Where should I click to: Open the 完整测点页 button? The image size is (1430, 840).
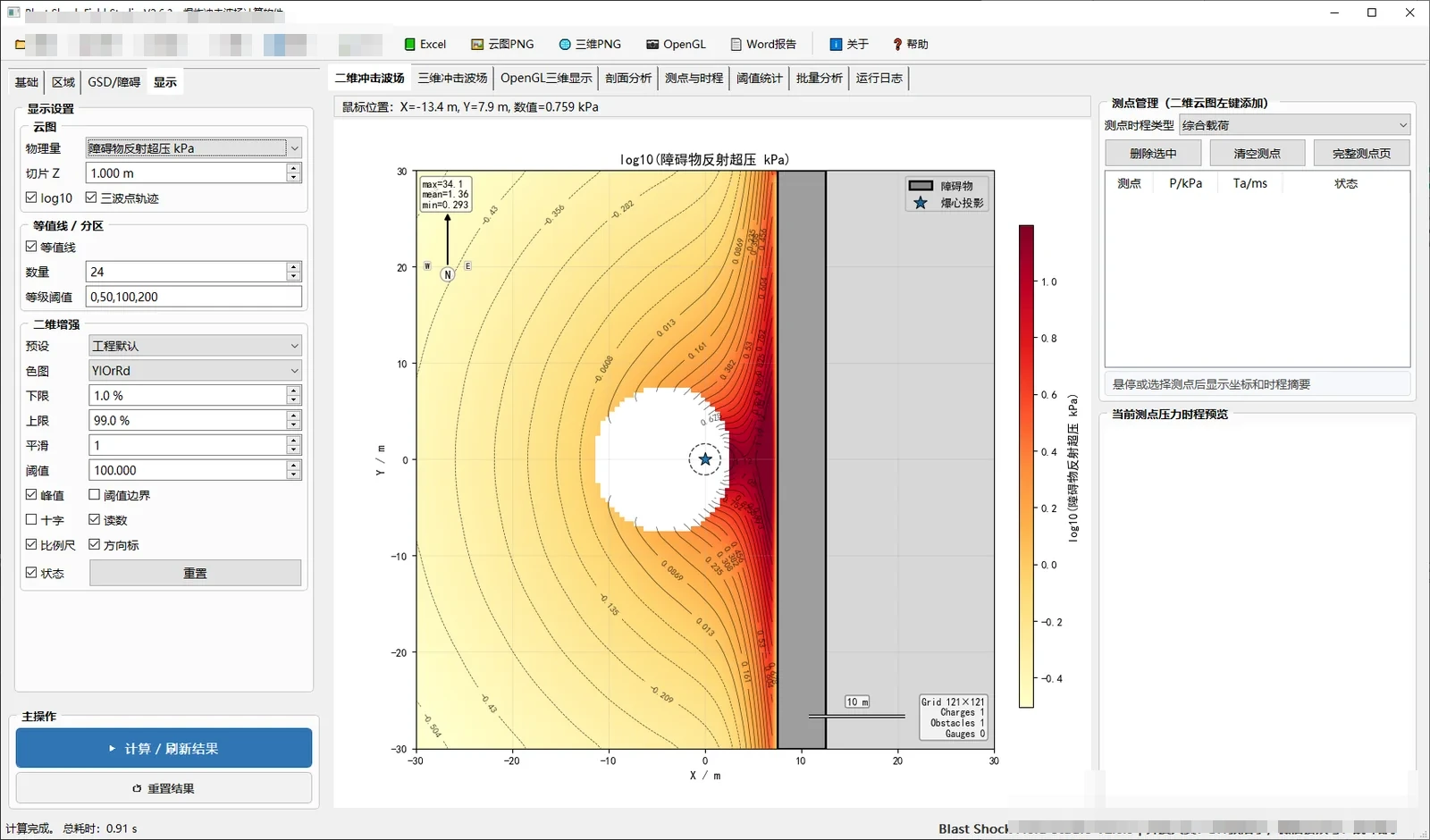1361,154
